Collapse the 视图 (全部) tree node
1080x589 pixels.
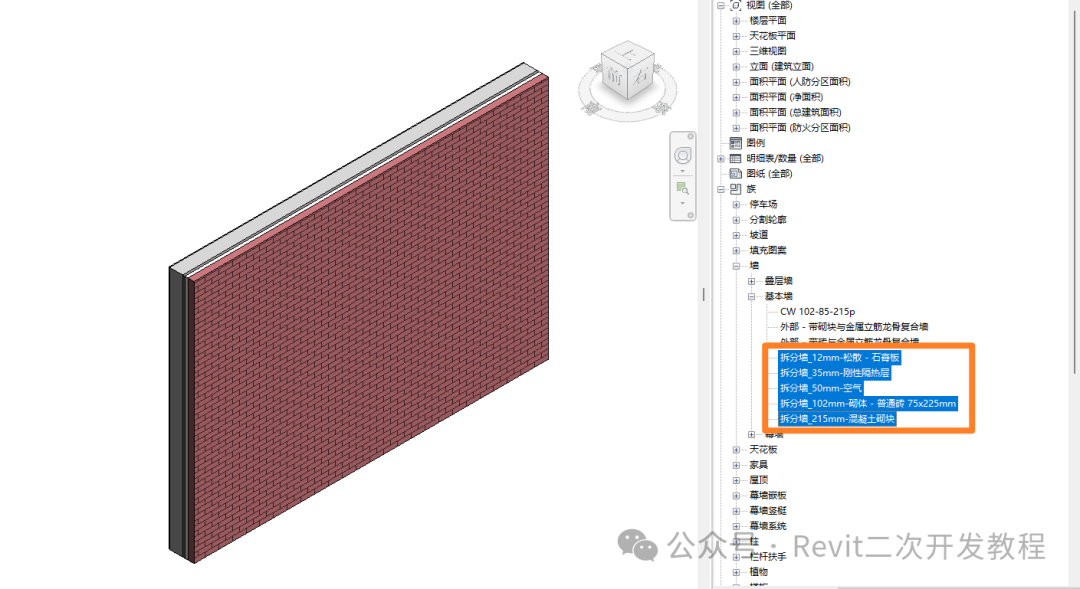721,6
